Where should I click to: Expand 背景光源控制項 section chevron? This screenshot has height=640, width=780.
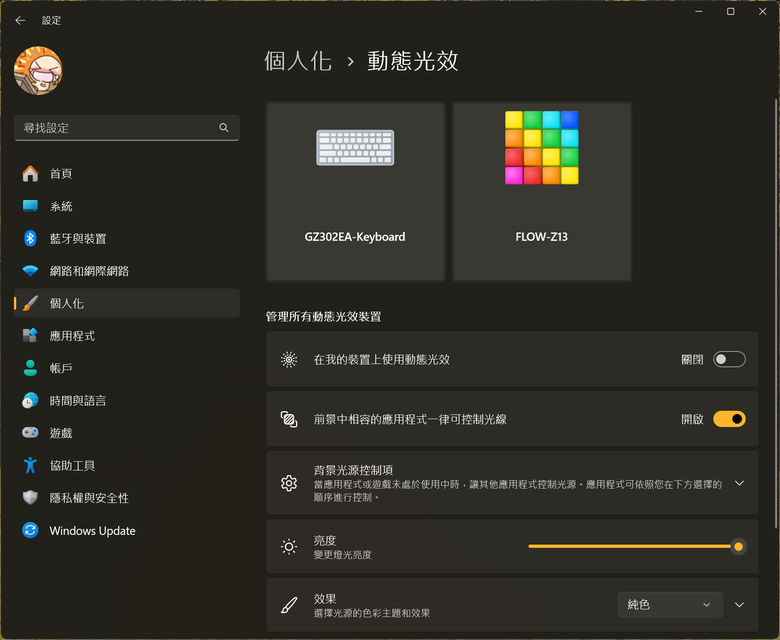click(739, 483)
